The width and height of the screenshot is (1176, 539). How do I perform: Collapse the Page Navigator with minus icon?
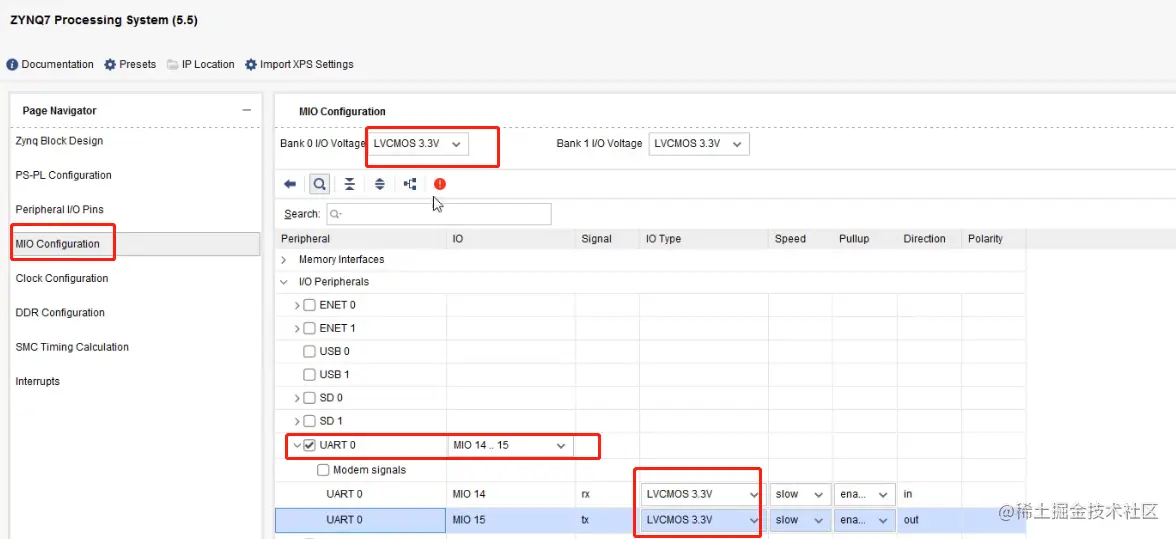(246, 110)
